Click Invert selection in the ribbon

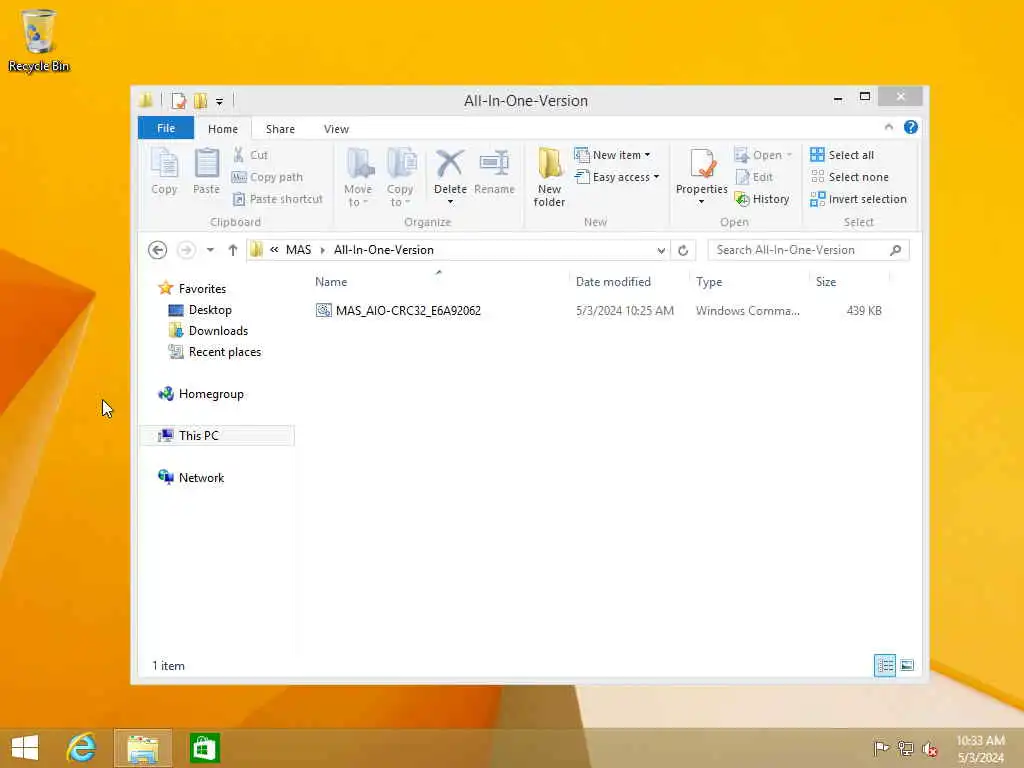[859, 199]
